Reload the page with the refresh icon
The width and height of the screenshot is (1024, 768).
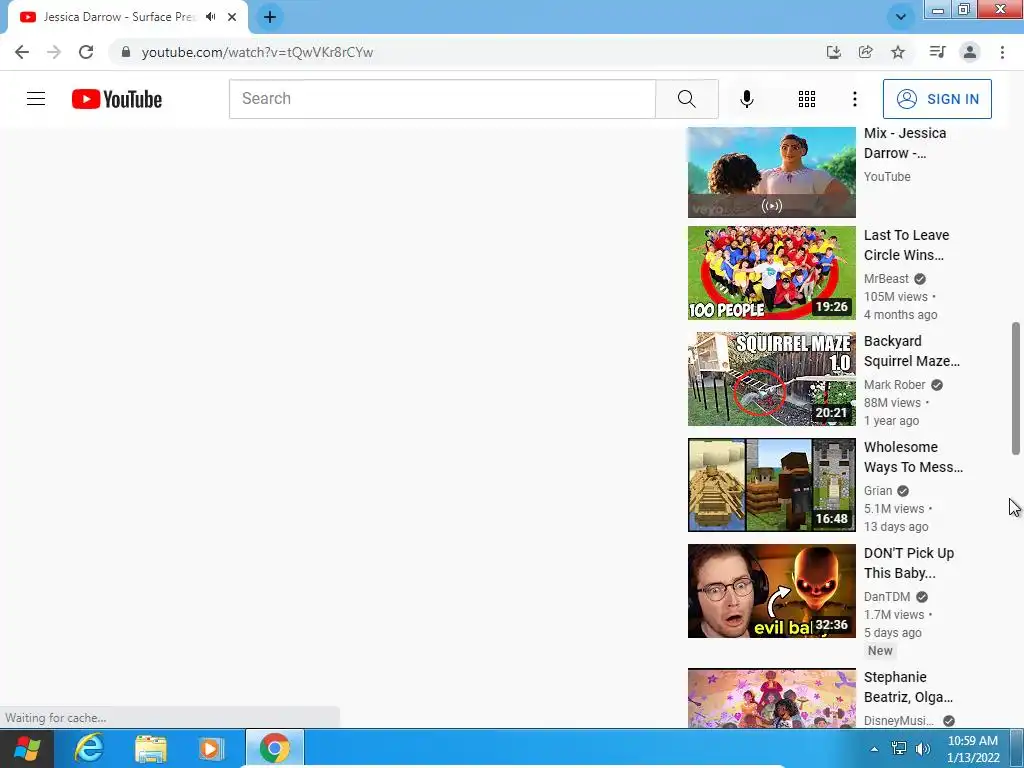86,52
